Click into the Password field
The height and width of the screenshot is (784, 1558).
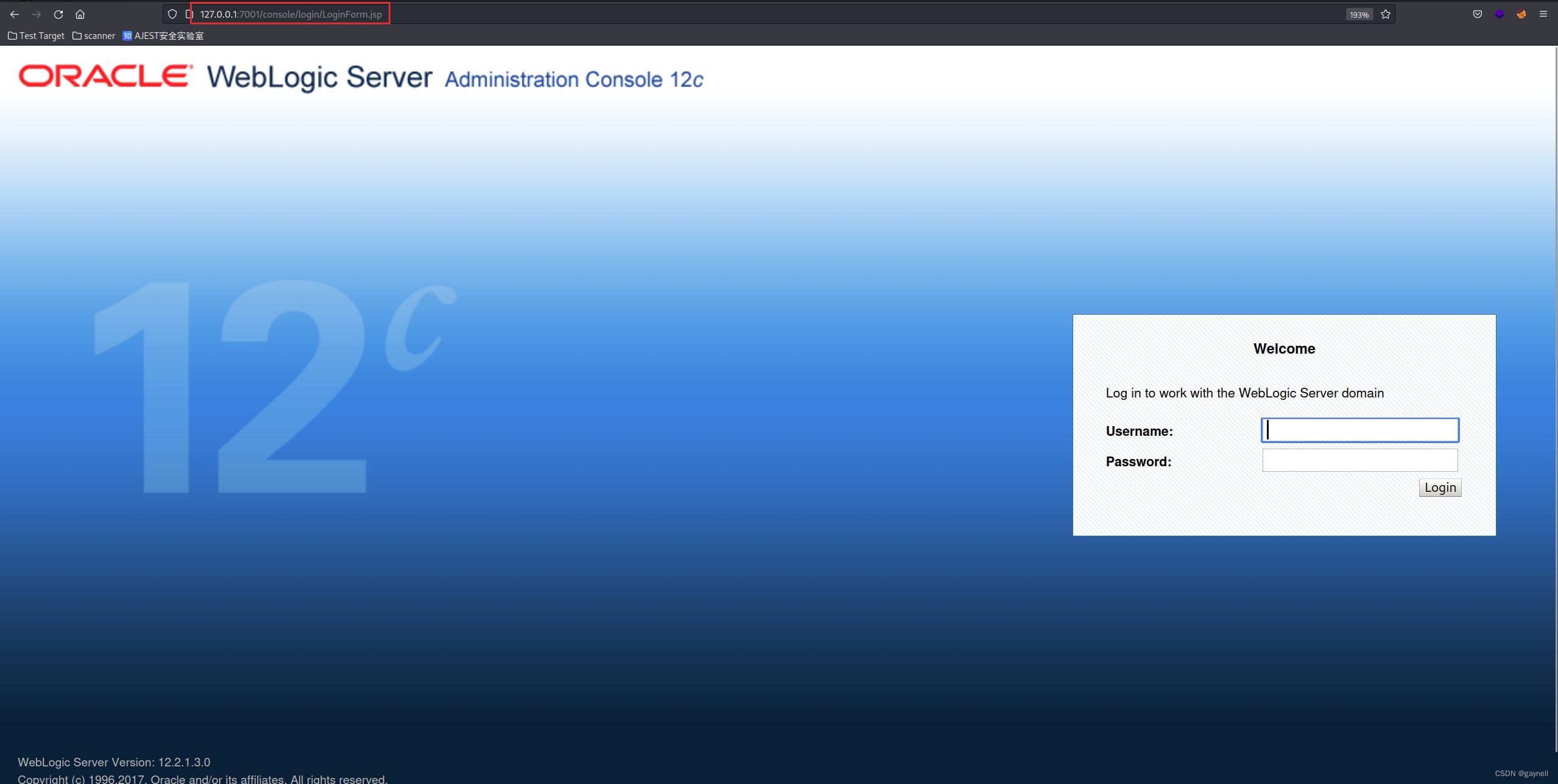1359,460
